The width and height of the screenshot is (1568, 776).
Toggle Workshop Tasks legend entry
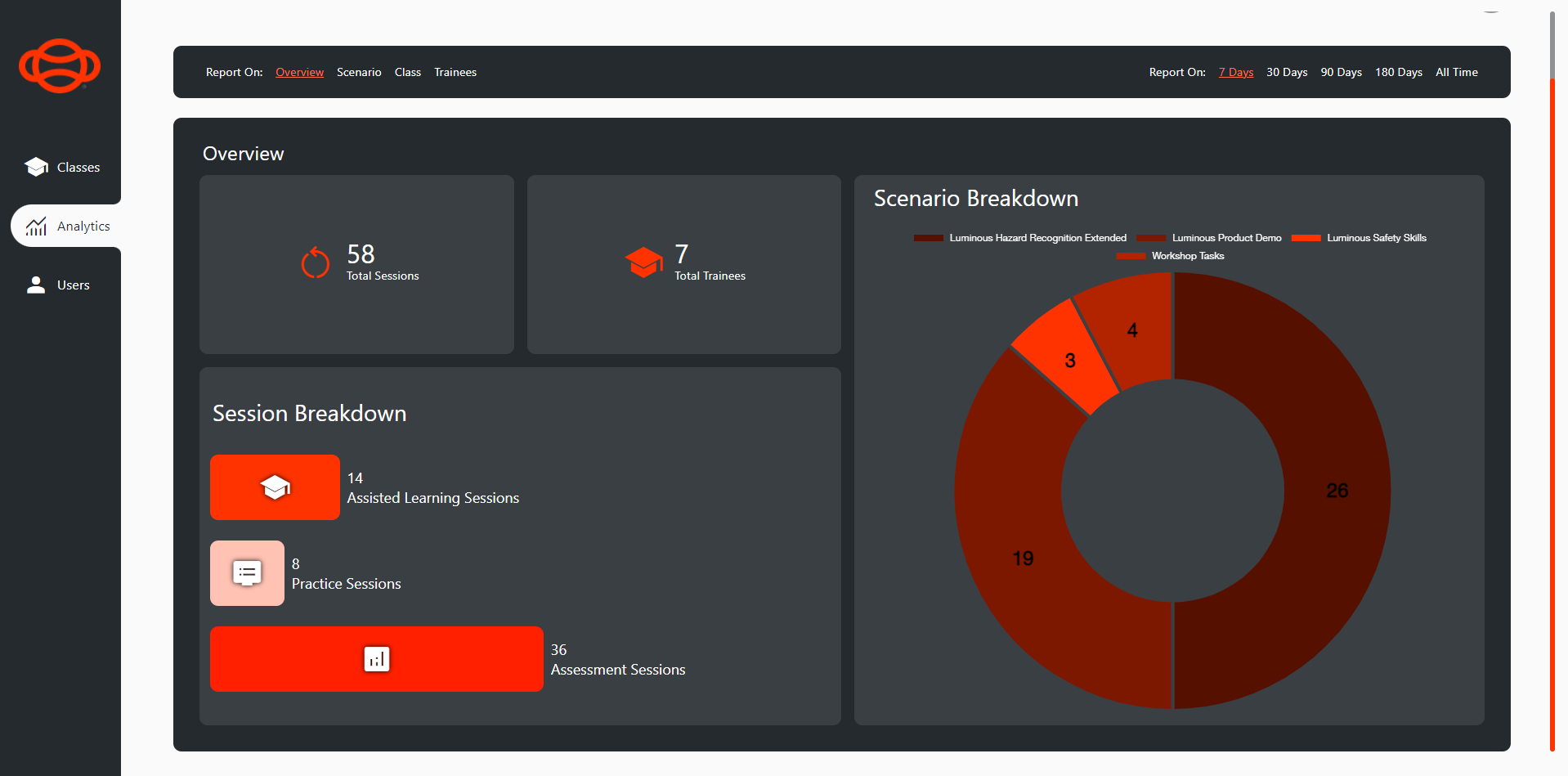click(1171, 256)
